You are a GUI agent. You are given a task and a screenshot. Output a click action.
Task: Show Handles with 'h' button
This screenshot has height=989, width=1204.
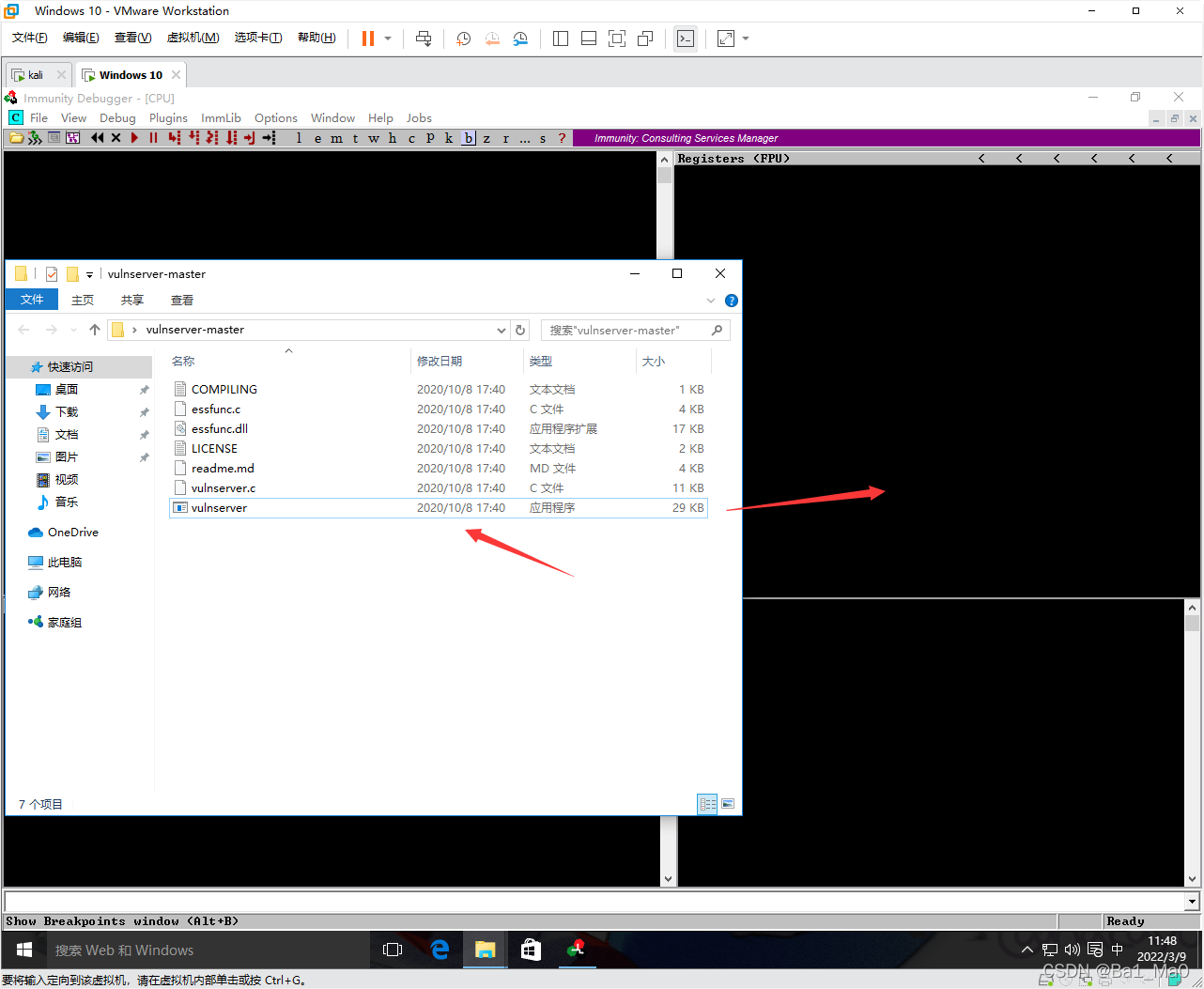click(393, 138)
